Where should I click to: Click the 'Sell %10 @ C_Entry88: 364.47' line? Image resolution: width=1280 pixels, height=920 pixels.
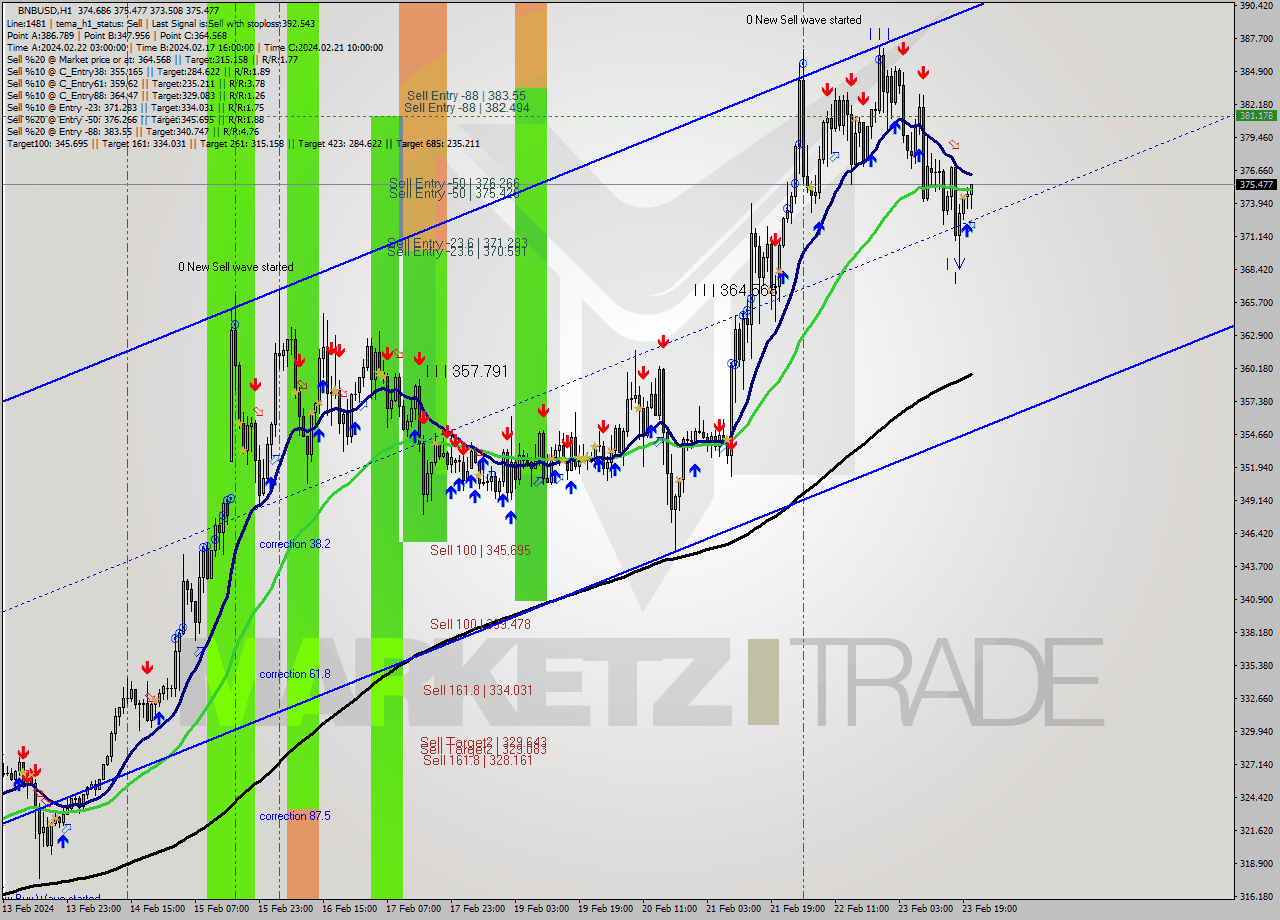point(136,95)
